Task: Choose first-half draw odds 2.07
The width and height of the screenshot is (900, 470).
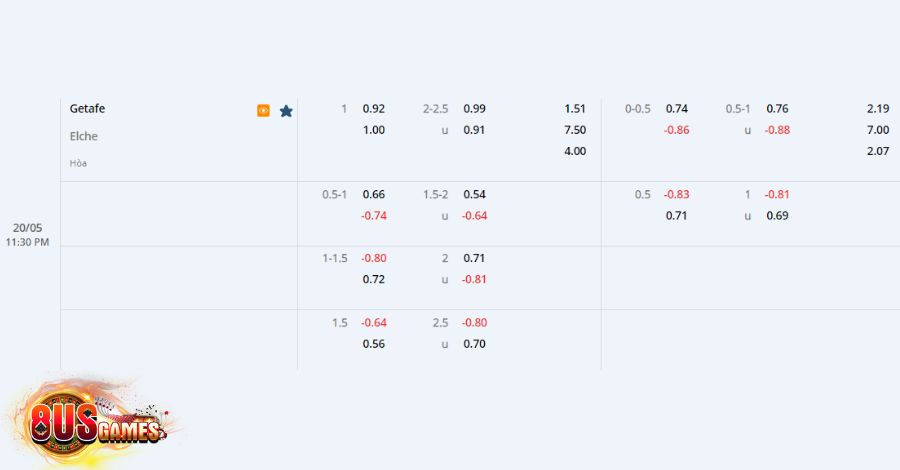Action: click(x=878, y=151)
